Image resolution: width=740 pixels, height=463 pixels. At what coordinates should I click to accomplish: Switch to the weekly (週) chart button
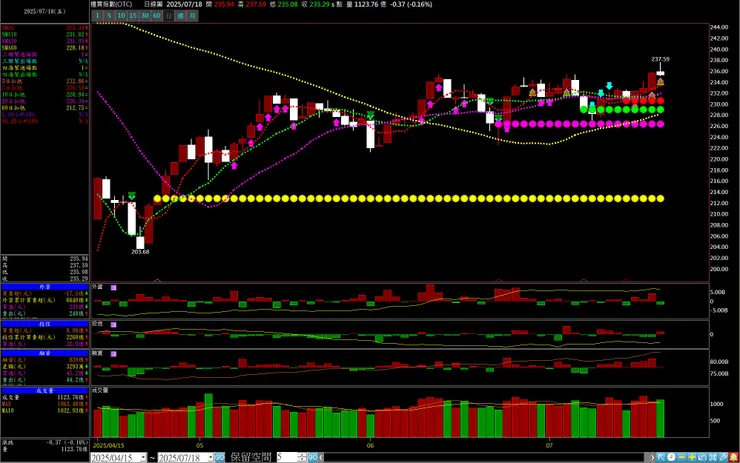pos(181,16)
